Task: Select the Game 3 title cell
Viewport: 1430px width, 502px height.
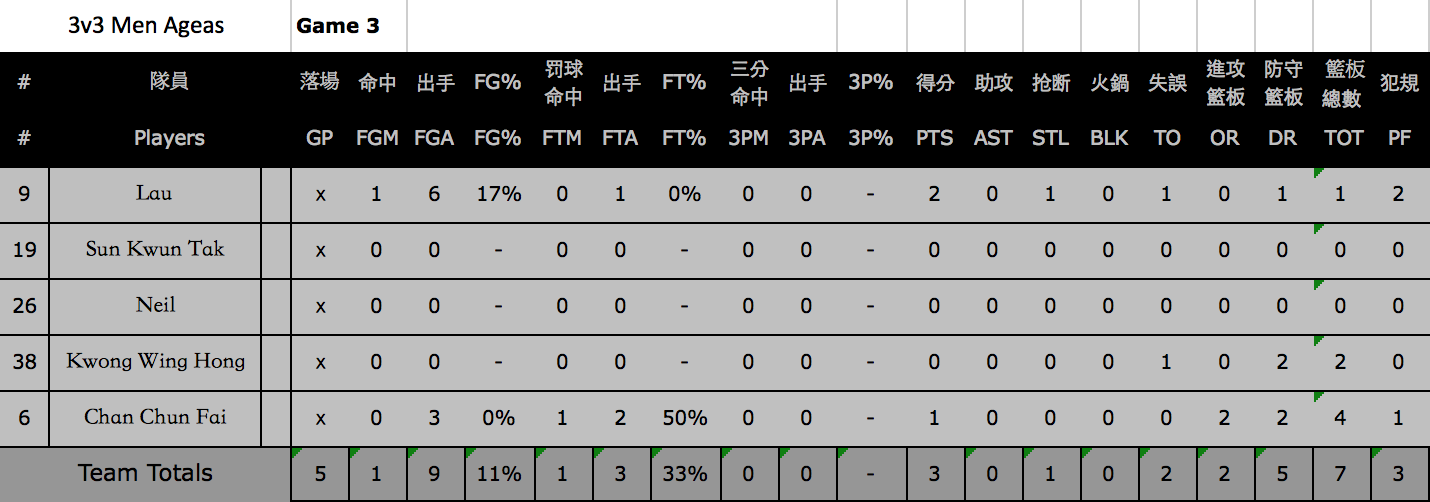Action: click(x=349, y=26)
